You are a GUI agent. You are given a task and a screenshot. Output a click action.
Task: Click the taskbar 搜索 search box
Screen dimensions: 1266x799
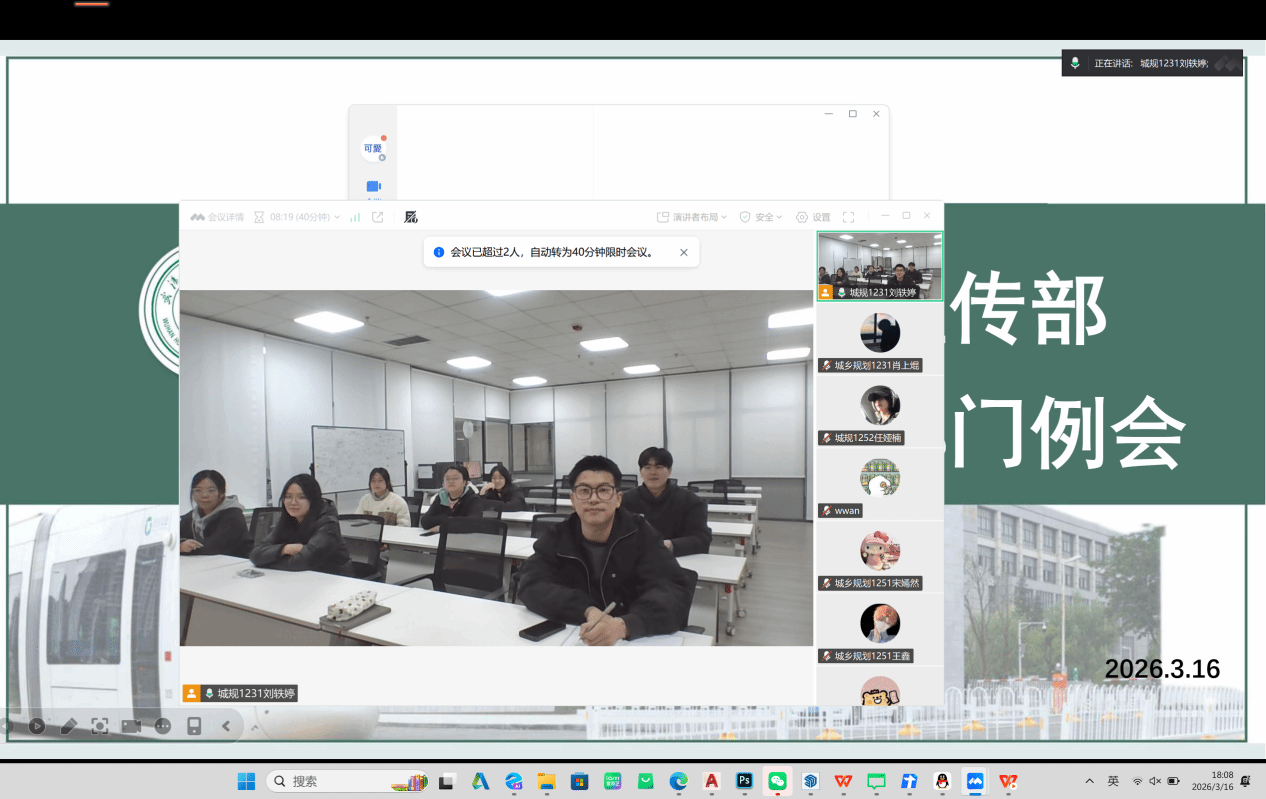[330, 781]
